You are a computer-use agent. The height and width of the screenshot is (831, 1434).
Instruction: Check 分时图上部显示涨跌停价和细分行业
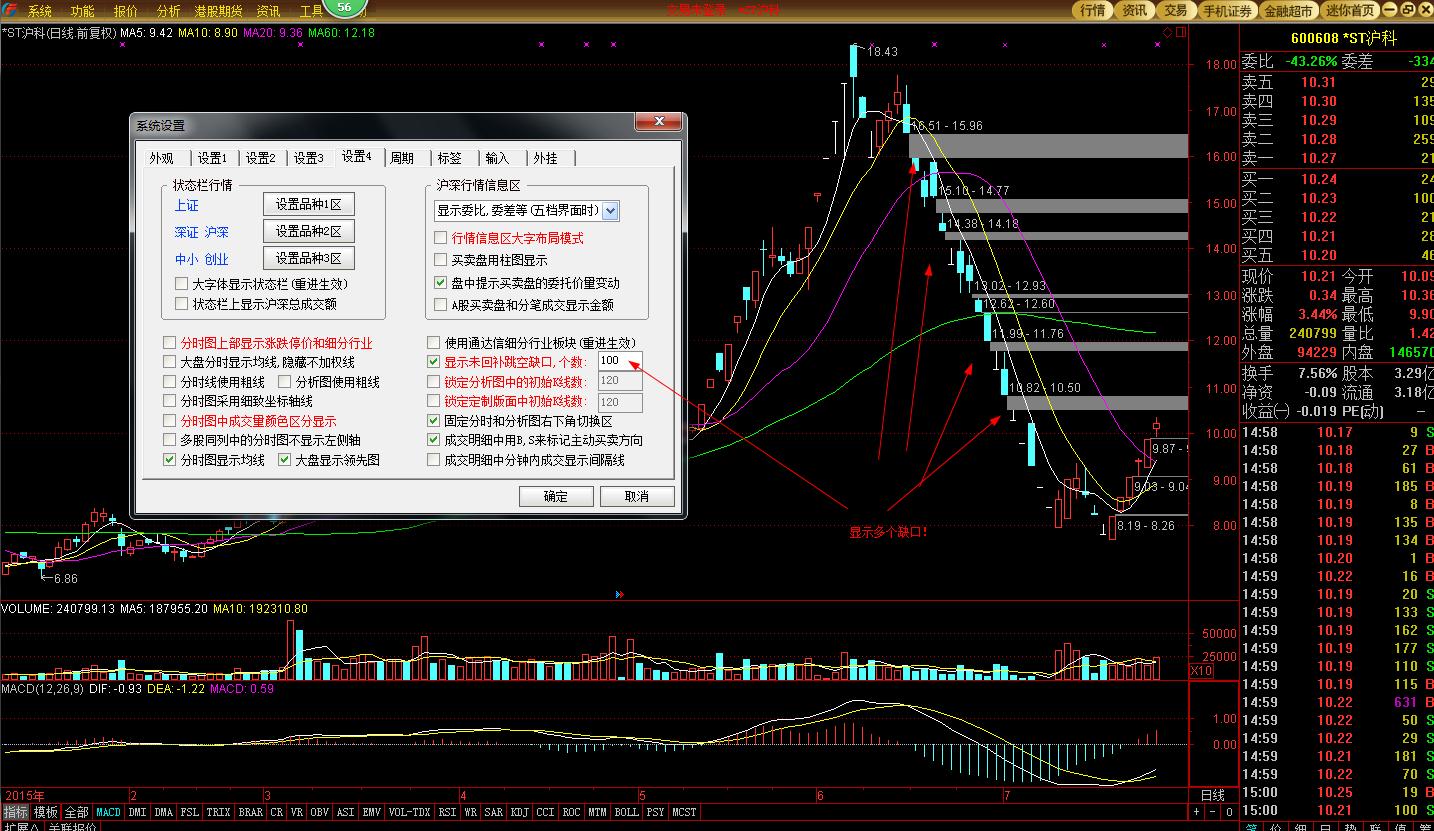[169, 343]
